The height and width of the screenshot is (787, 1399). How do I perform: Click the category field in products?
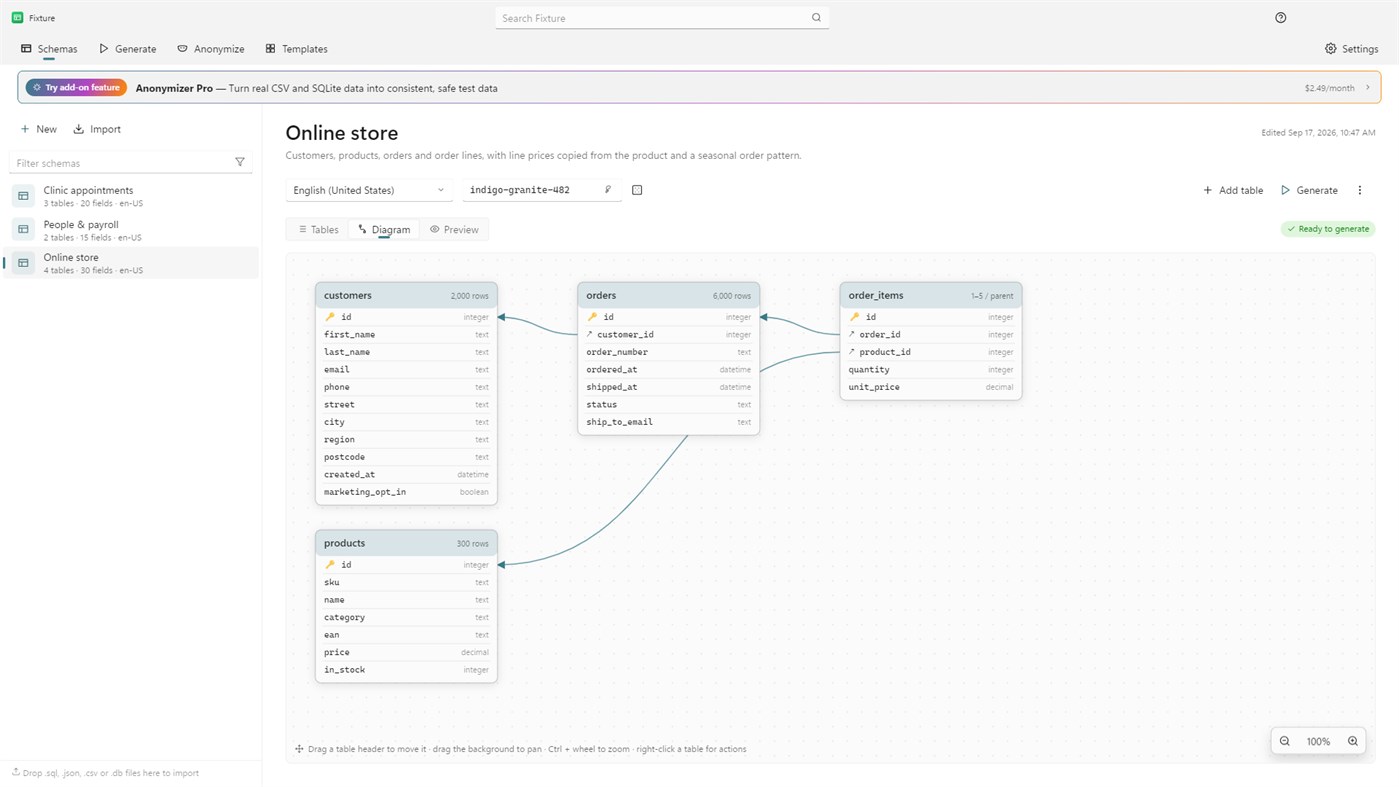(406, 617)
